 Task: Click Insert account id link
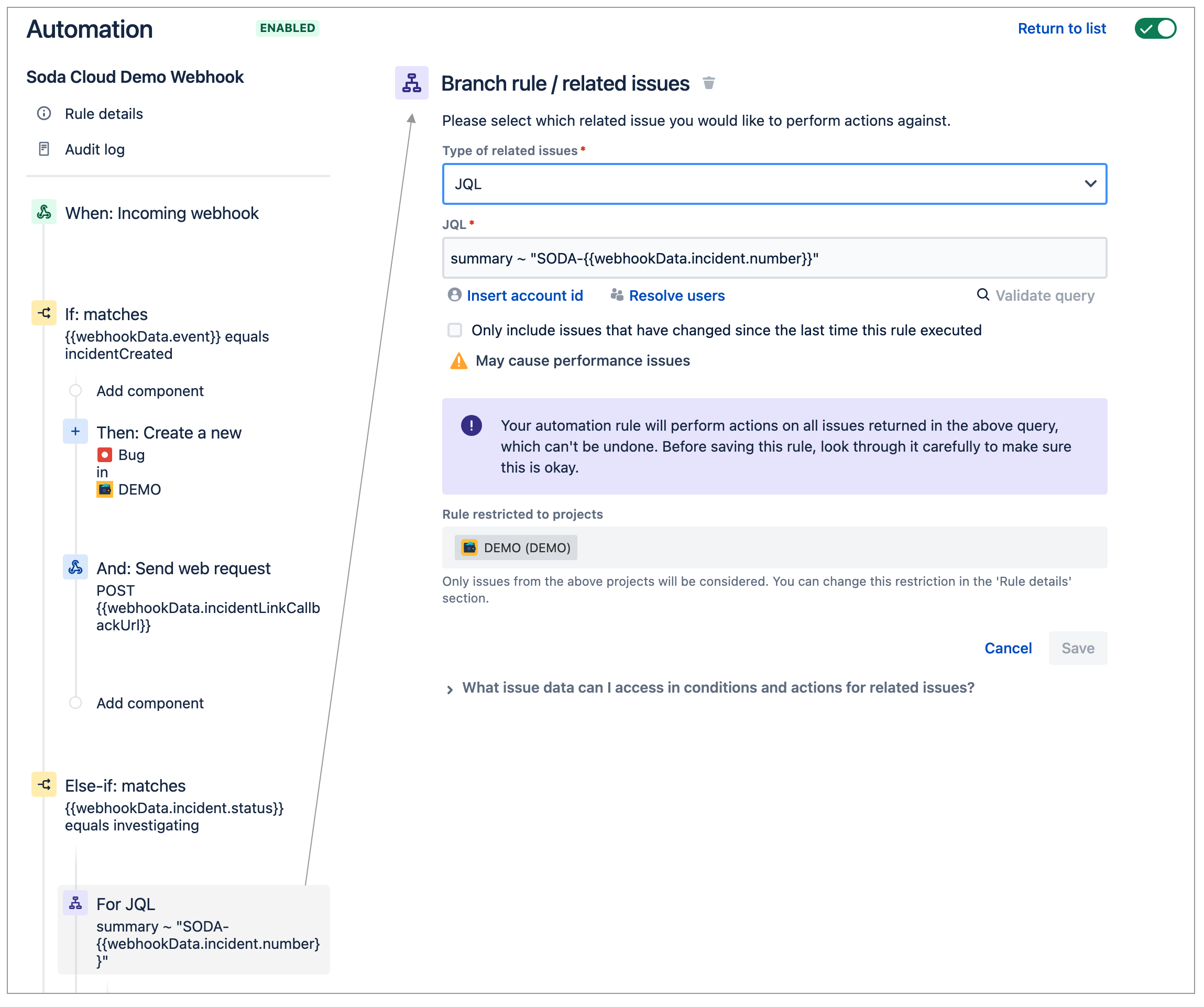pyautogui.click(x=524, y=295)
